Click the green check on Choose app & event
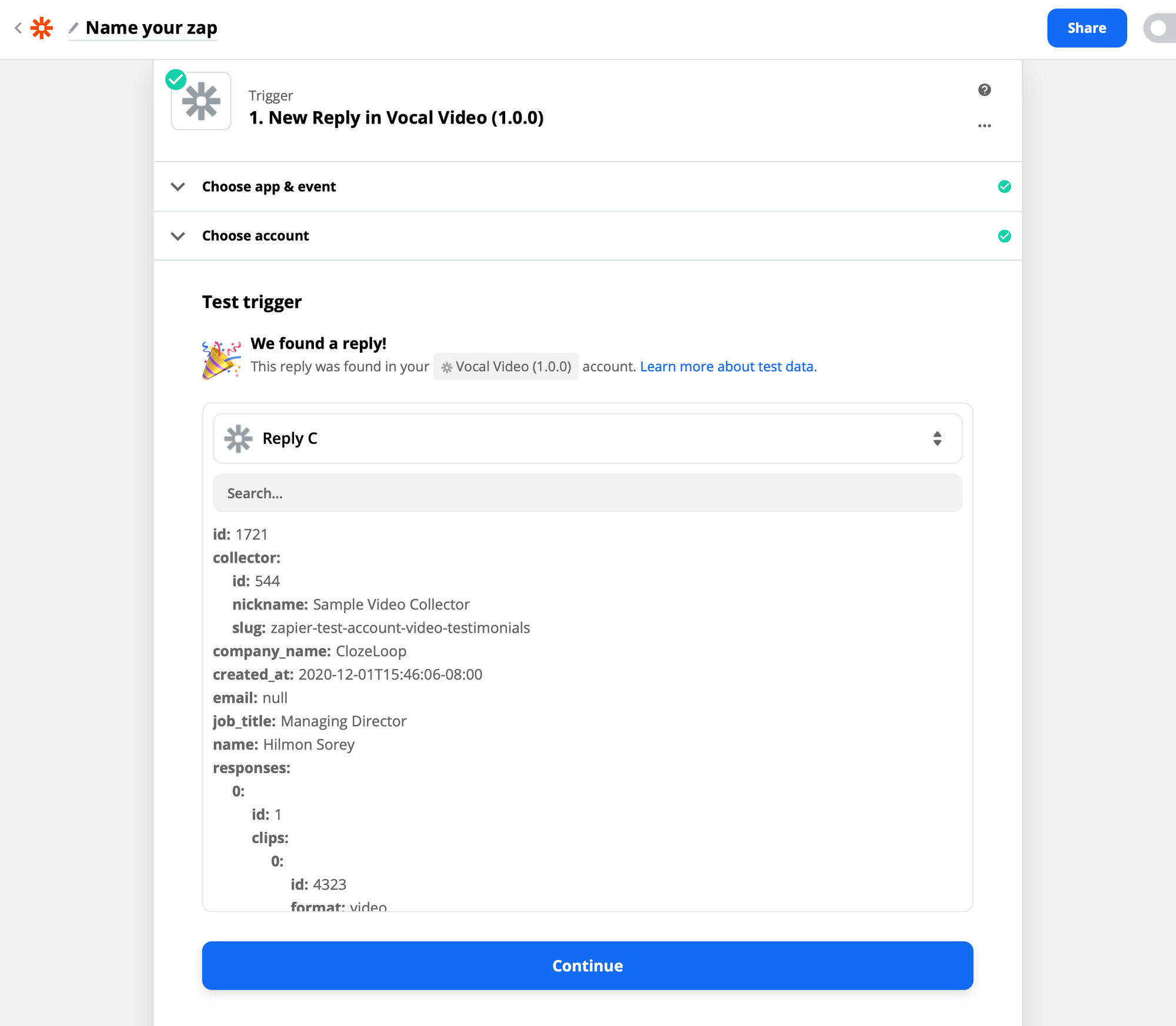Image resolution: width=1176 pixels, height=1026 pixels. pos(1004,186)
